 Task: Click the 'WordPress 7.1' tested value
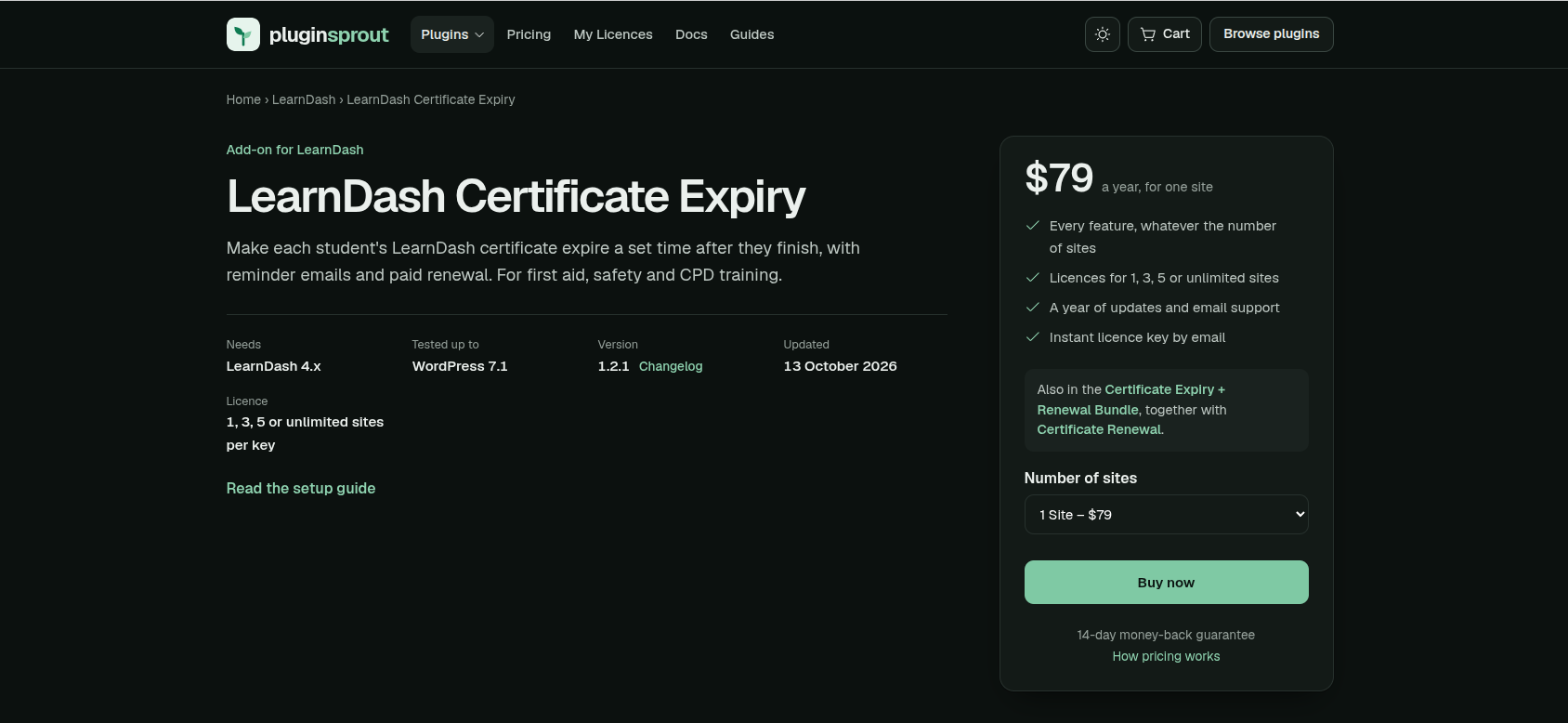460,366
